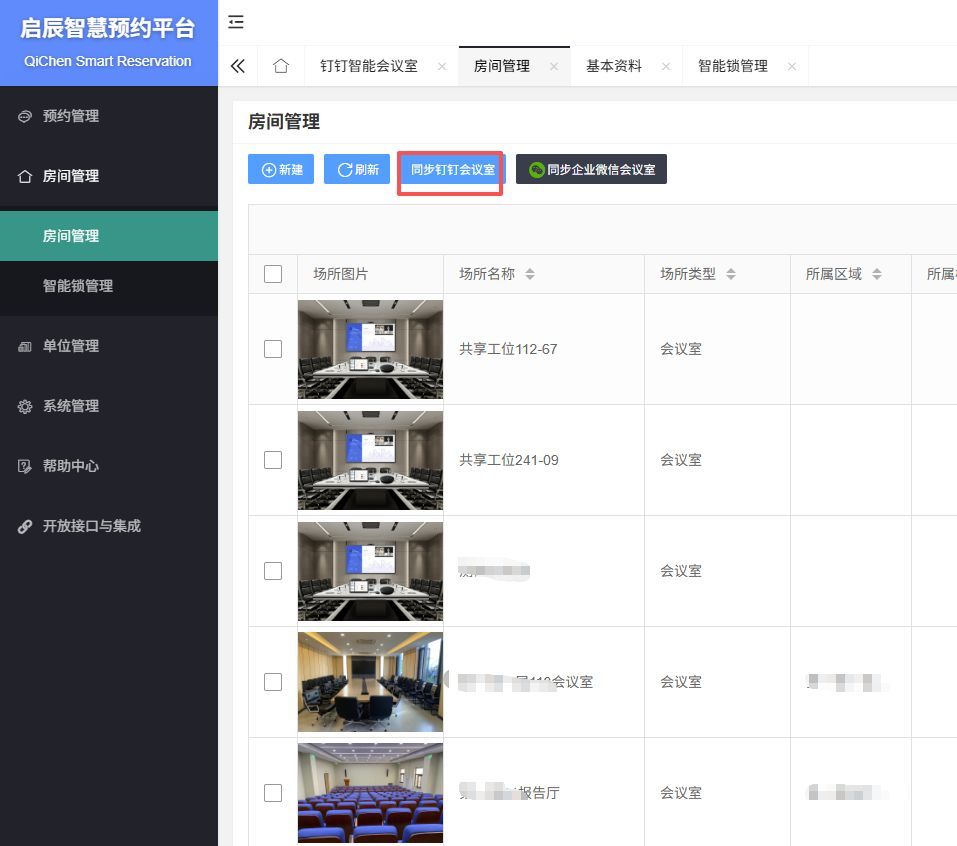The image size is (957, 846).
Task: Switch to the 基本资料 tab
Action: pyautogui.click(x=614, y=67)
